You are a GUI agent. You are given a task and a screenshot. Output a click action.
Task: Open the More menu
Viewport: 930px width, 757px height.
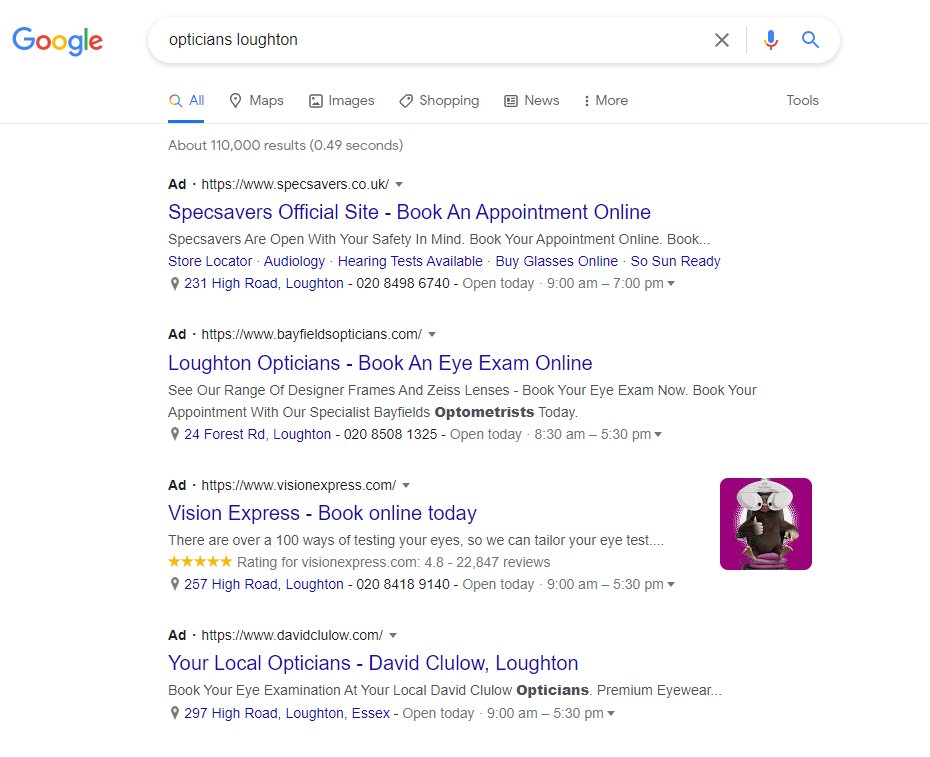coord(606,101)
